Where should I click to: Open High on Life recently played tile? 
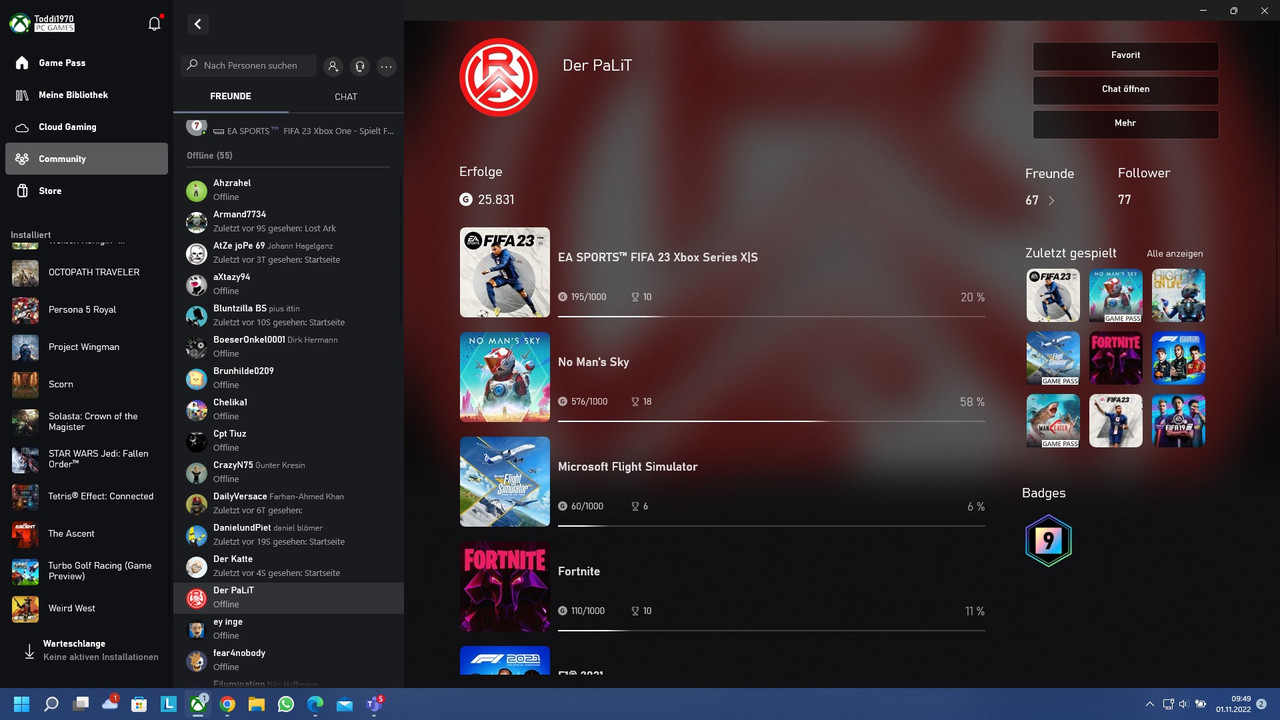click(x=1178, y=295)
